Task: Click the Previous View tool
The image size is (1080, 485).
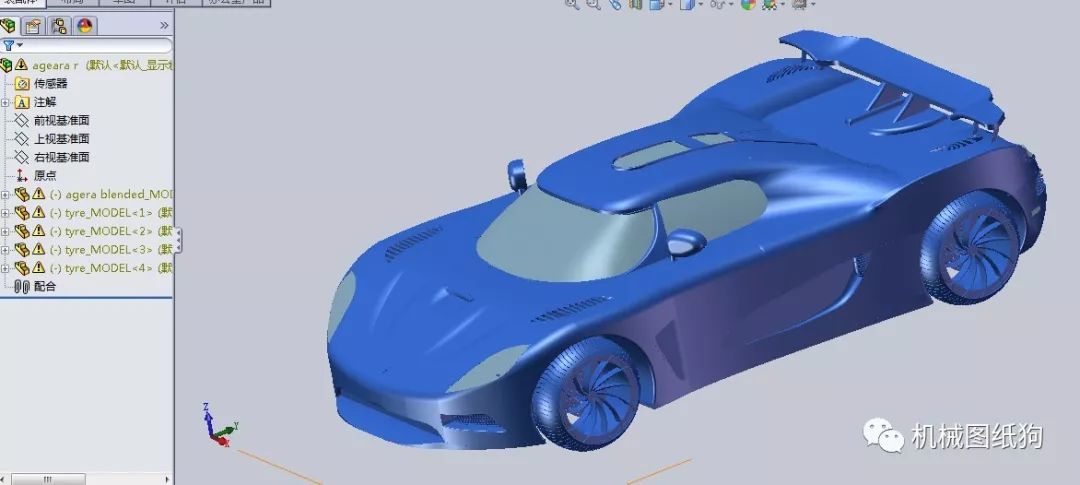Action: pyautogui.click(x=614, y=4)
